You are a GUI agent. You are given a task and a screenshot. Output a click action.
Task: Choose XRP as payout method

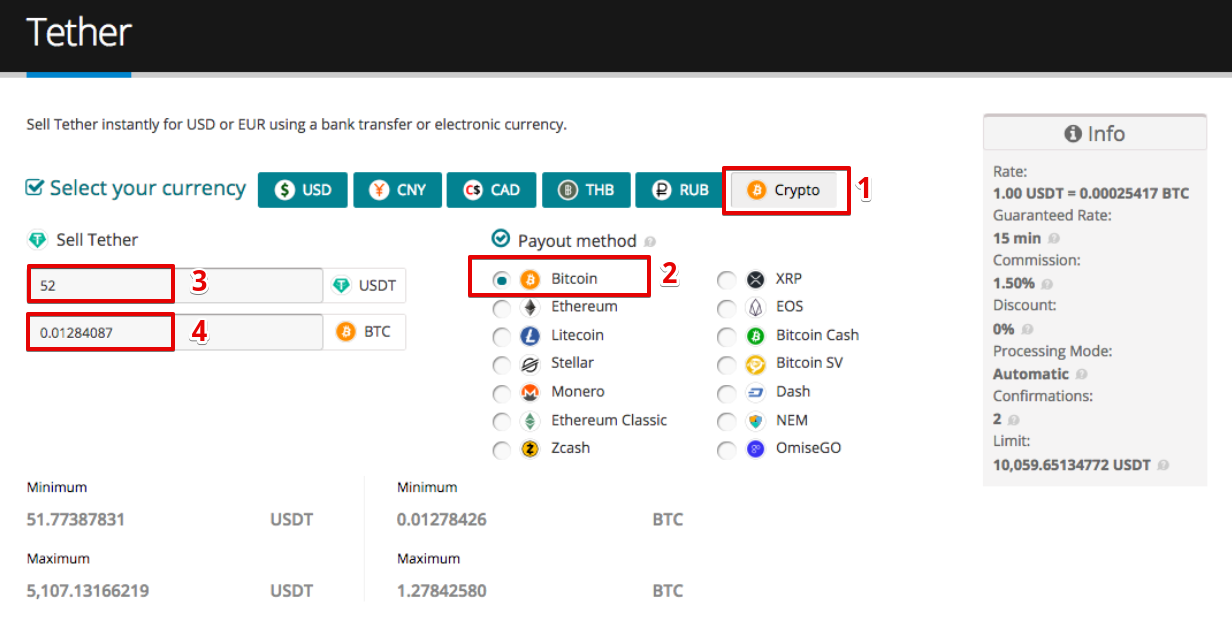pyautogui.click(x=727, y=279)
